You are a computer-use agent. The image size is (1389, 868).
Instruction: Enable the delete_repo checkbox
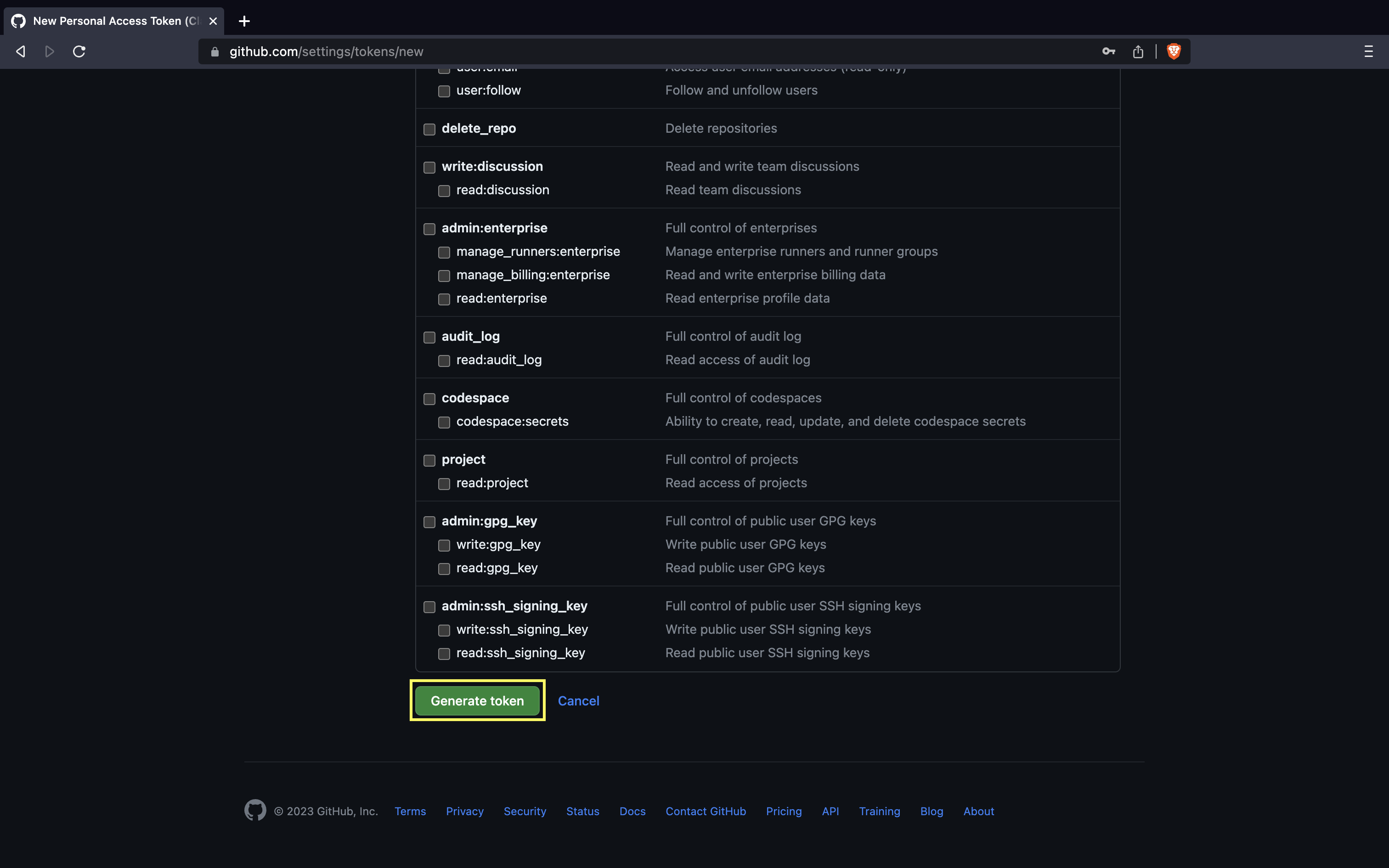[429, 129]
